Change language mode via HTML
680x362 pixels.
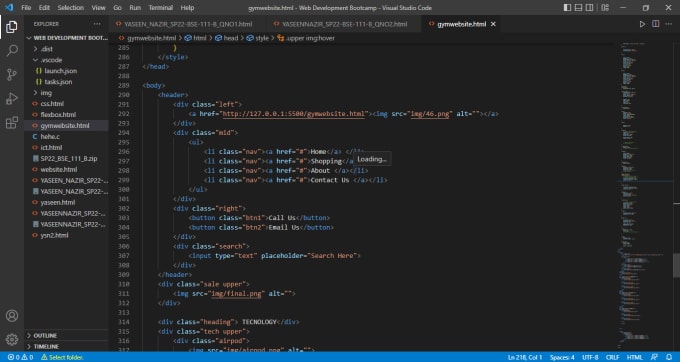pos(634,357)
